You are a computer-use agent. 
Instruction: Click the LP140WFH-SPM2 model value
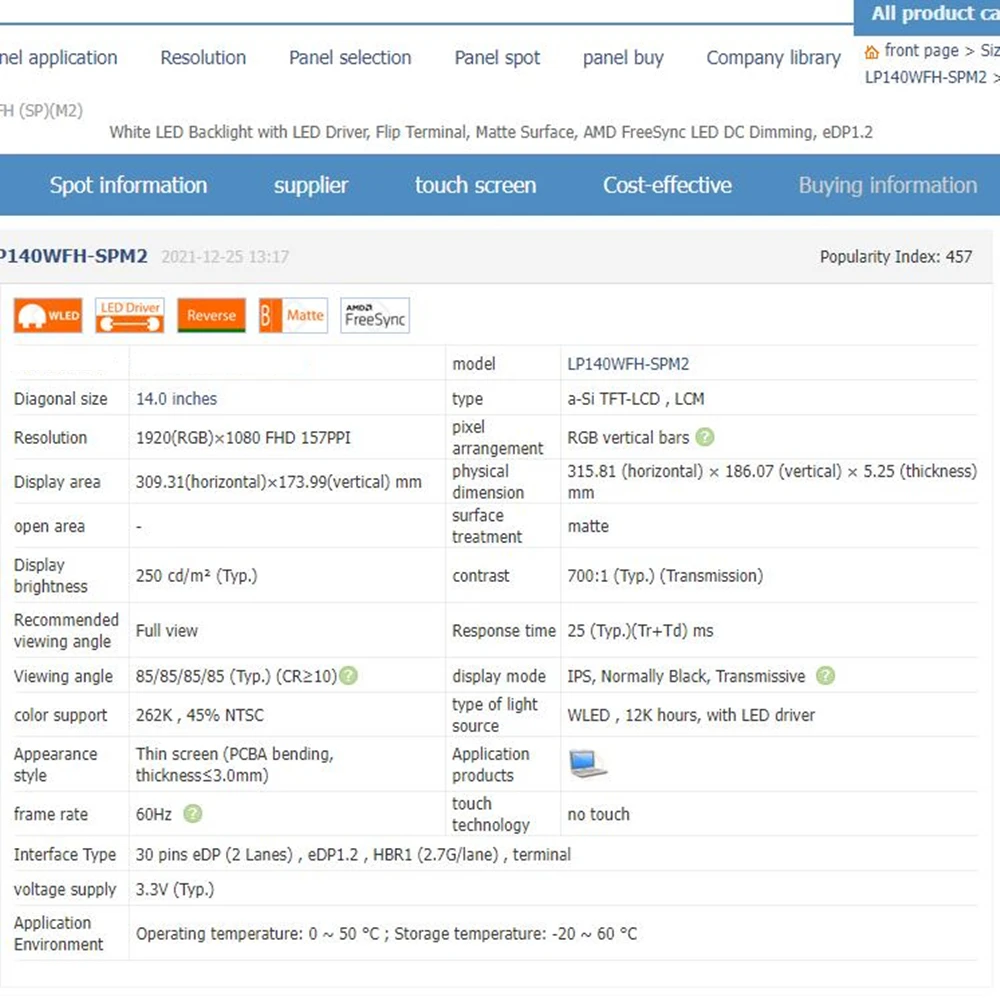[628, 364]
